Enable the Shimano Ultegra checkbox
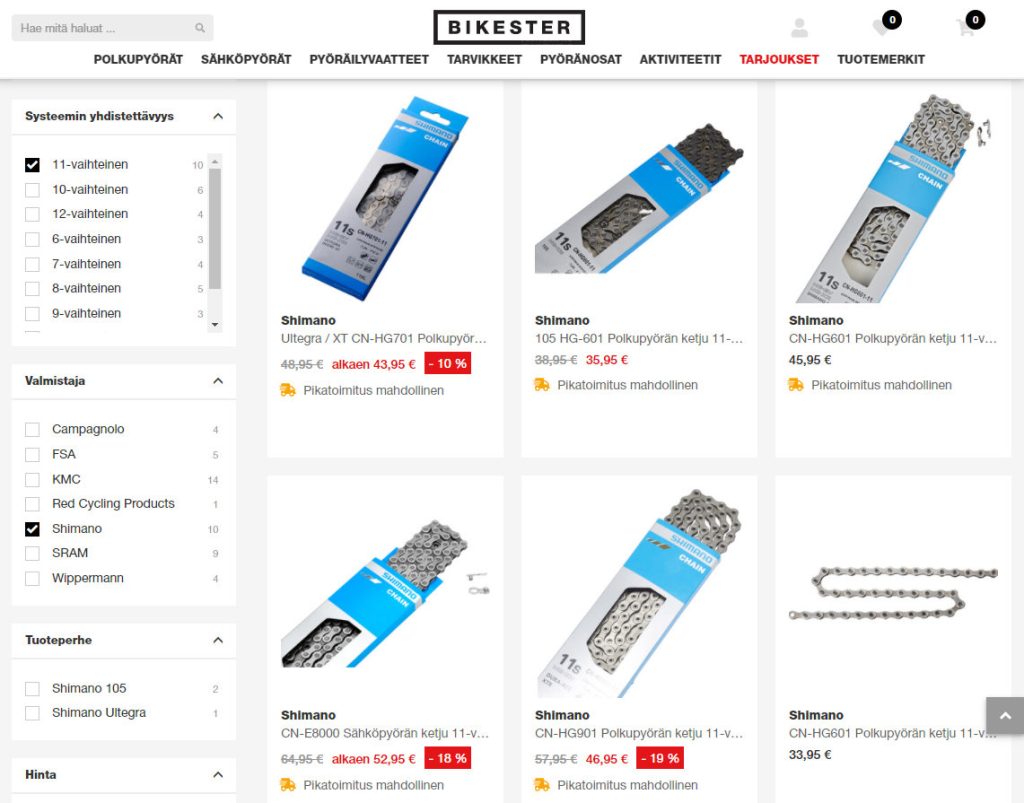 coord(32,713)
